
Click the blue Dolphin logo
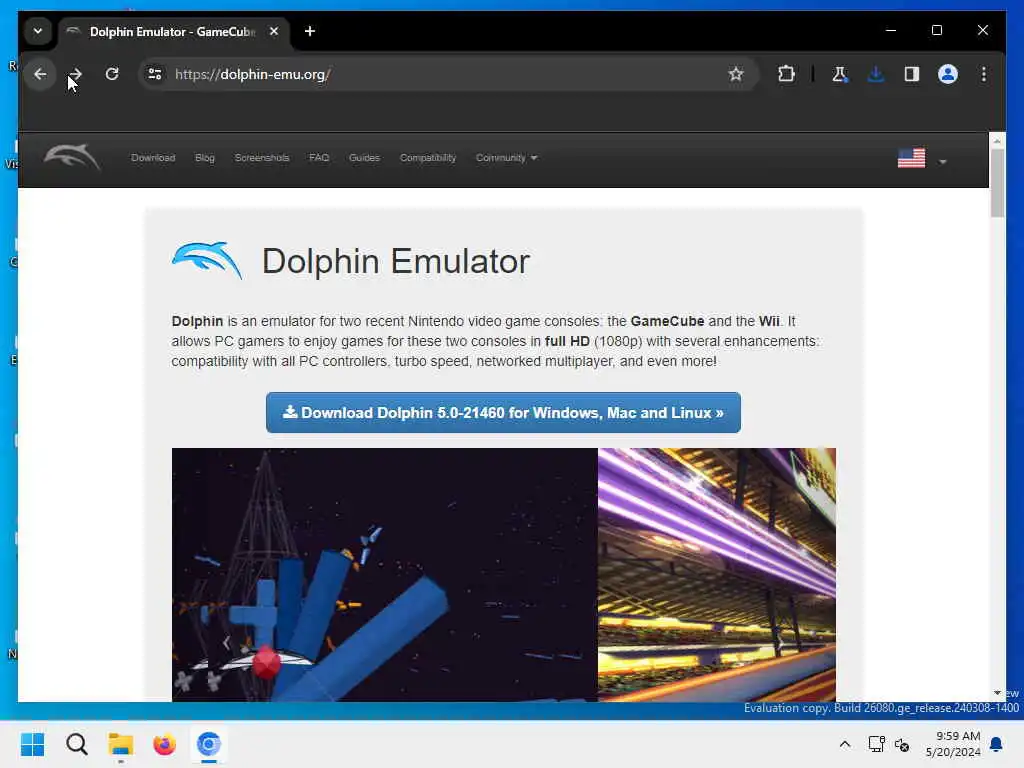click(206, 261)
